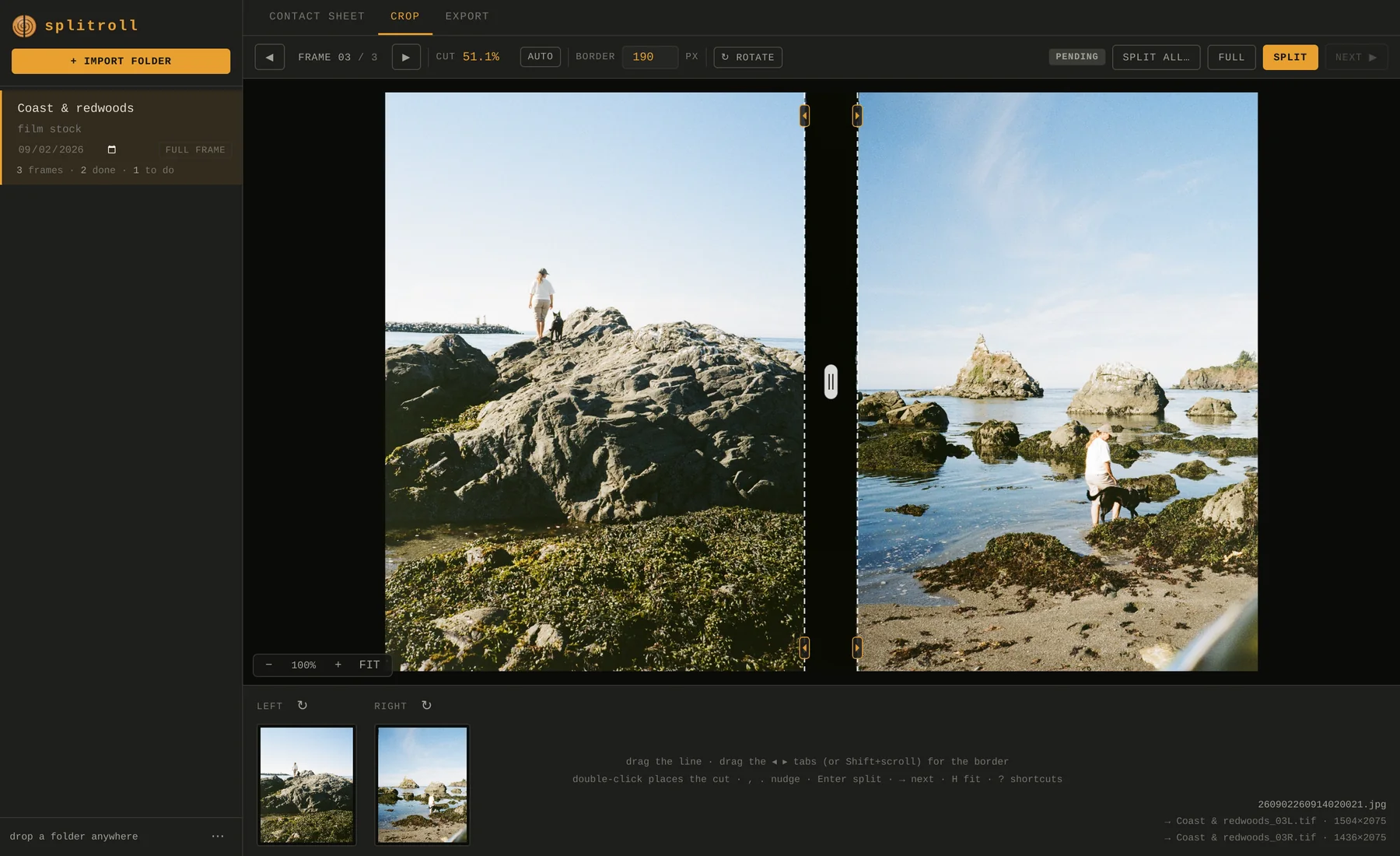Open the date picker calendar icon
Viewport: 1400px width, 856px height.
click(x=112, y=149)
